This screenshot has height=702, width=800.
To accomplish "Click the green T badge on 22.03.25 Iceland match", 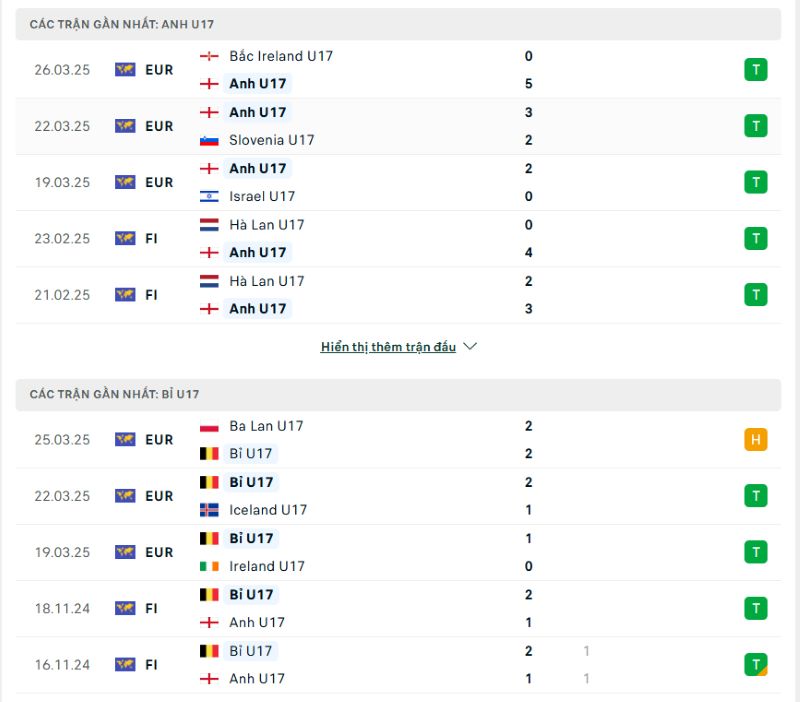I will (x=755, y=496).
